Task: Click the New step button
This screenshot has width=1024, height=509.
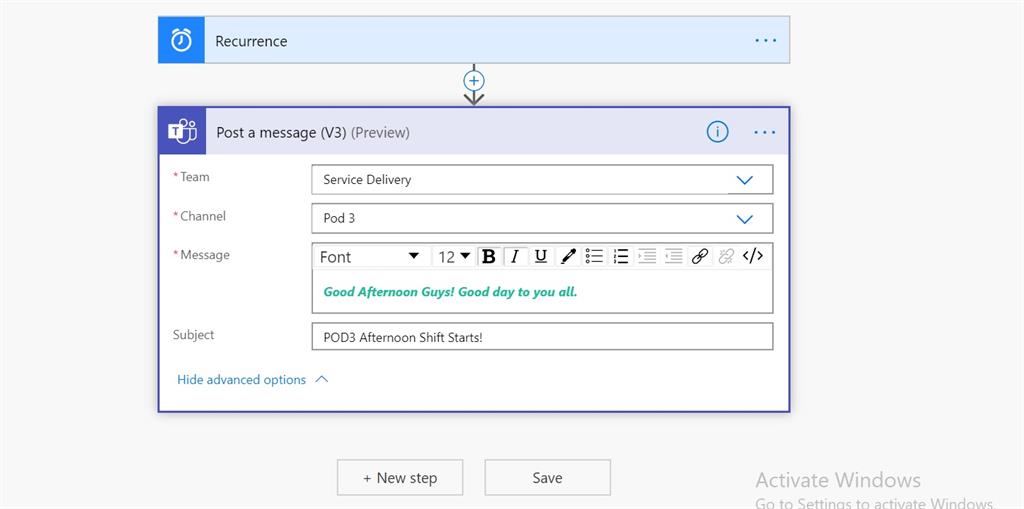Action: coord(400,478)
